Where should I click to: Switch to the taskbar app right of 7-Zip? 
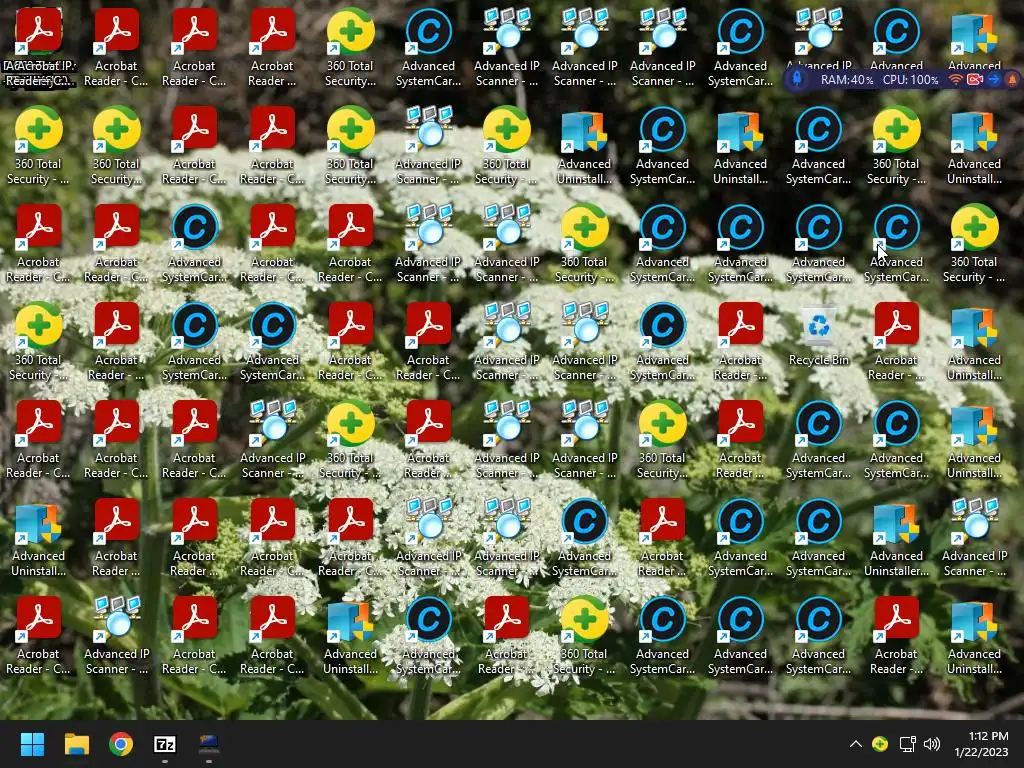209,744
